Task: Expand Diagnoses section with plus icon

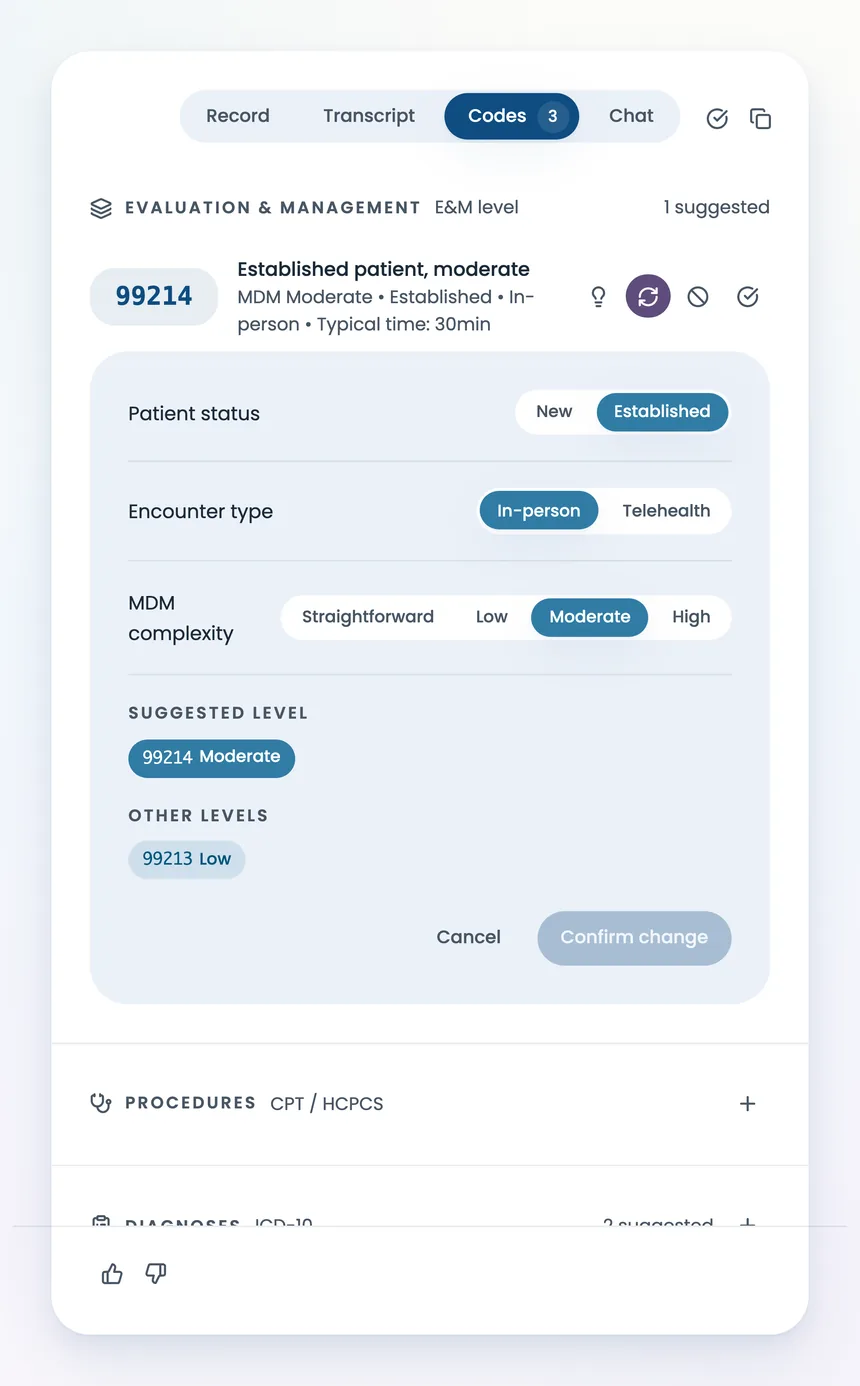Action: [x=747, y=1224]
